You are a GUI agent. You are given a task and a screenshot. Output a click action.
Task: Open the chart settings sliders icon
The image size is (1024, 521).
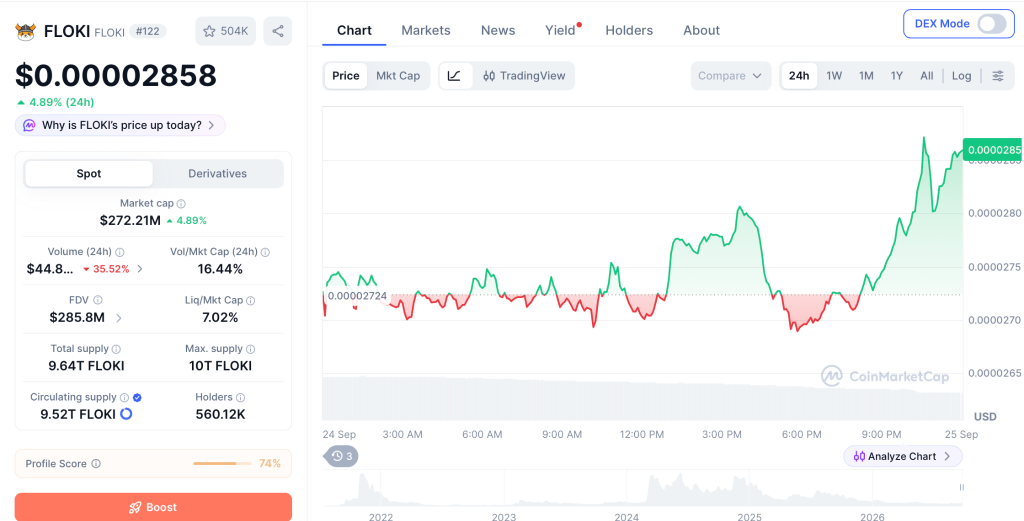point(998,76)
